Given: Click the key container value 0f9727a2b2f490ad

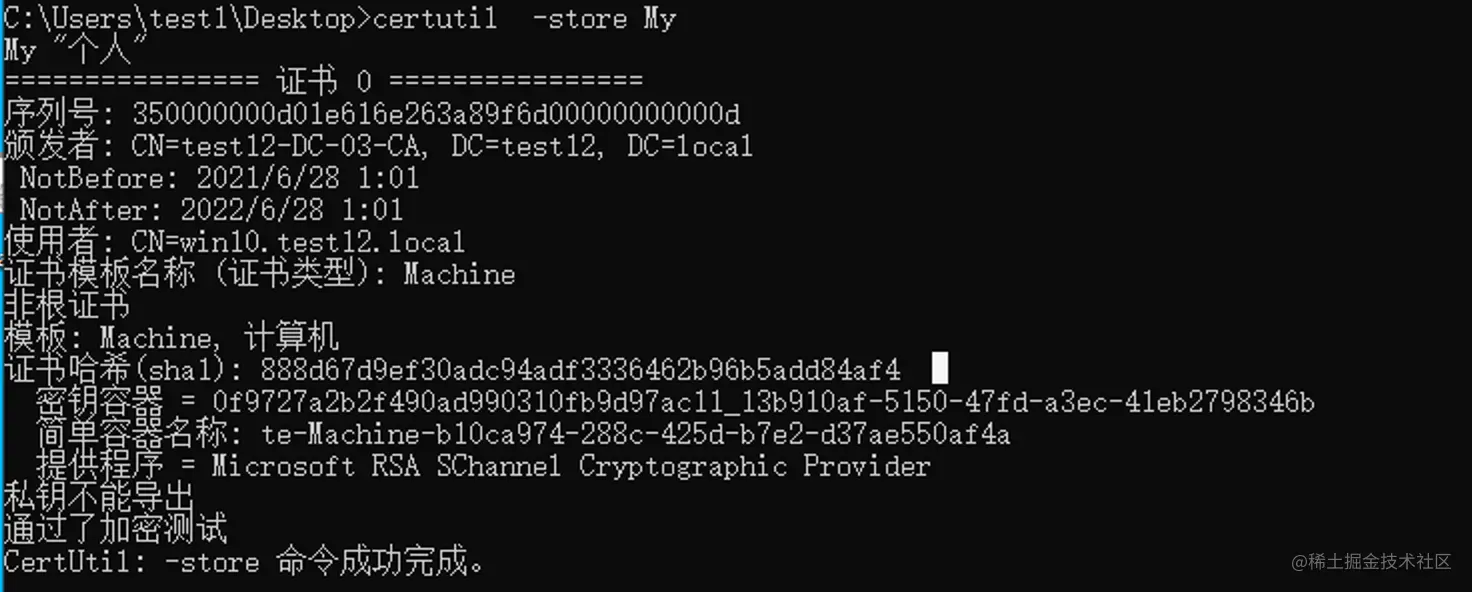Looking at the screenshot, I should pyautogui.click(x=763, y=403).
